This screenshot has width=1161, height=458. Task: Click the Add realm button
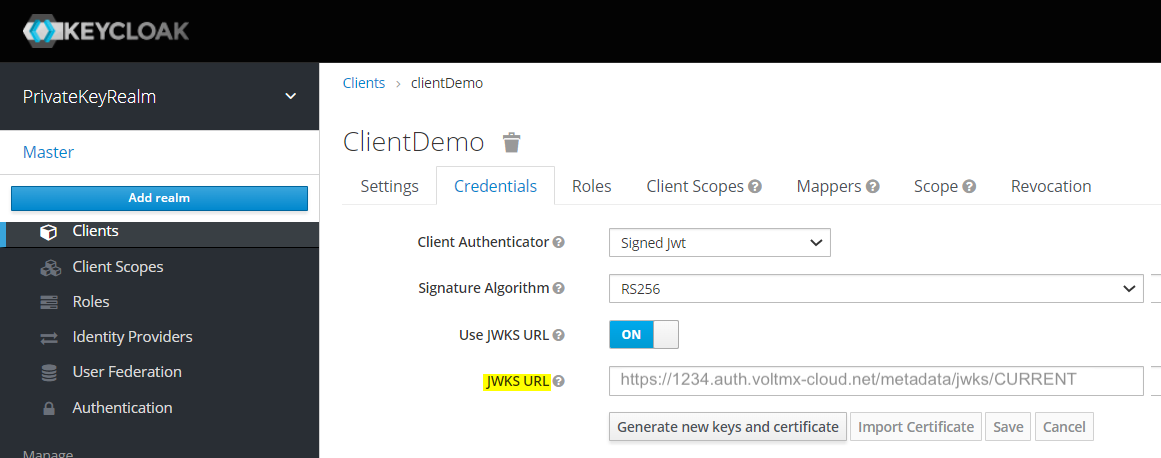[x=159, y=198]
